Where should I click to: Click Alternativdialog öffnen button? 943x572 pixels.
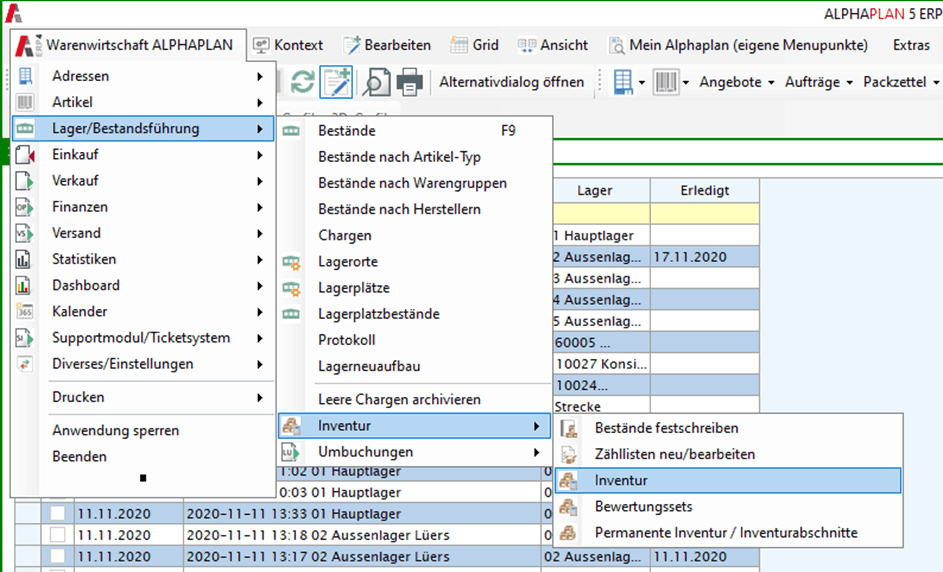click(511, 82)
